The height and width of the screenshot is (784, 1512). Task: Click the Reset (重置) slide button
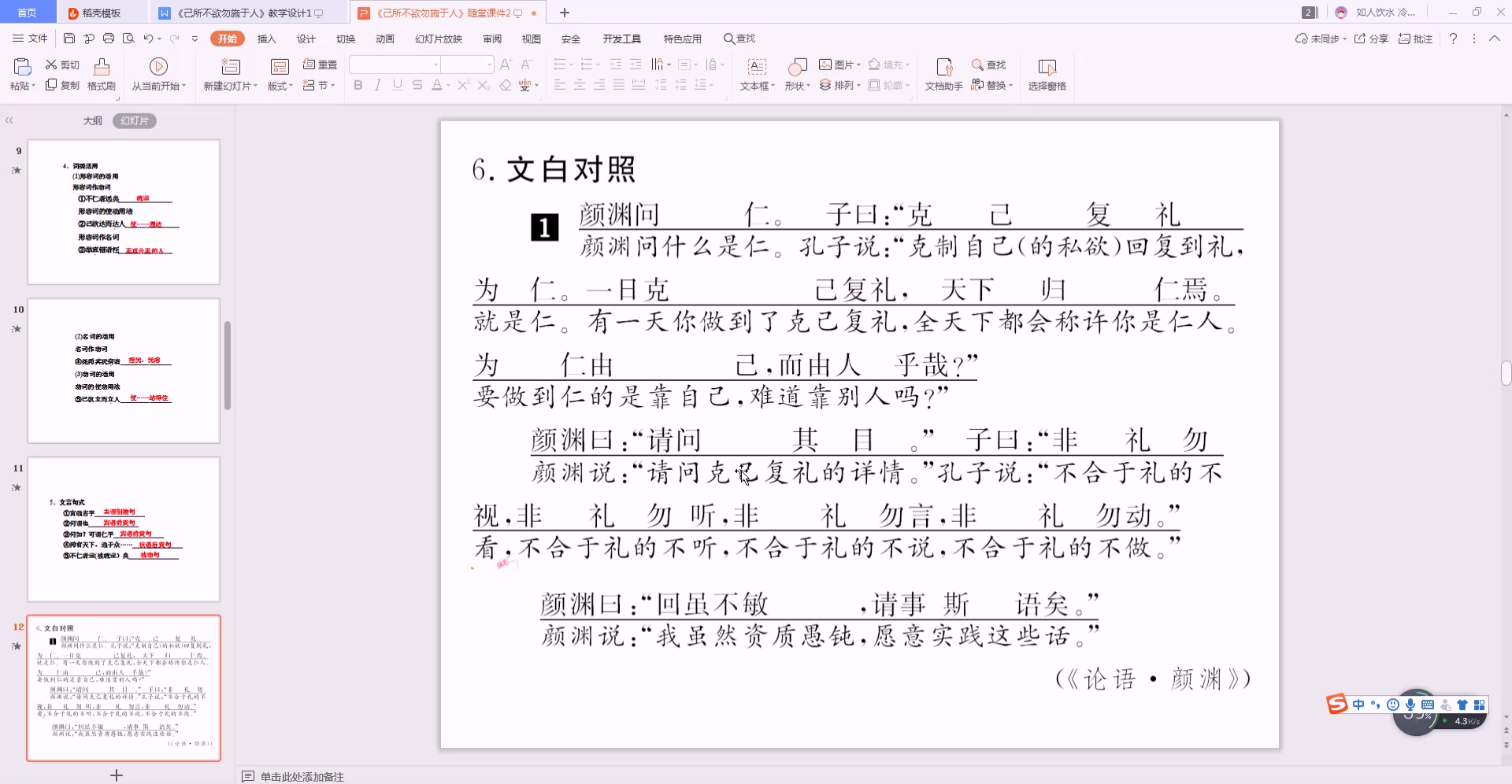click(x=320, y=65)
